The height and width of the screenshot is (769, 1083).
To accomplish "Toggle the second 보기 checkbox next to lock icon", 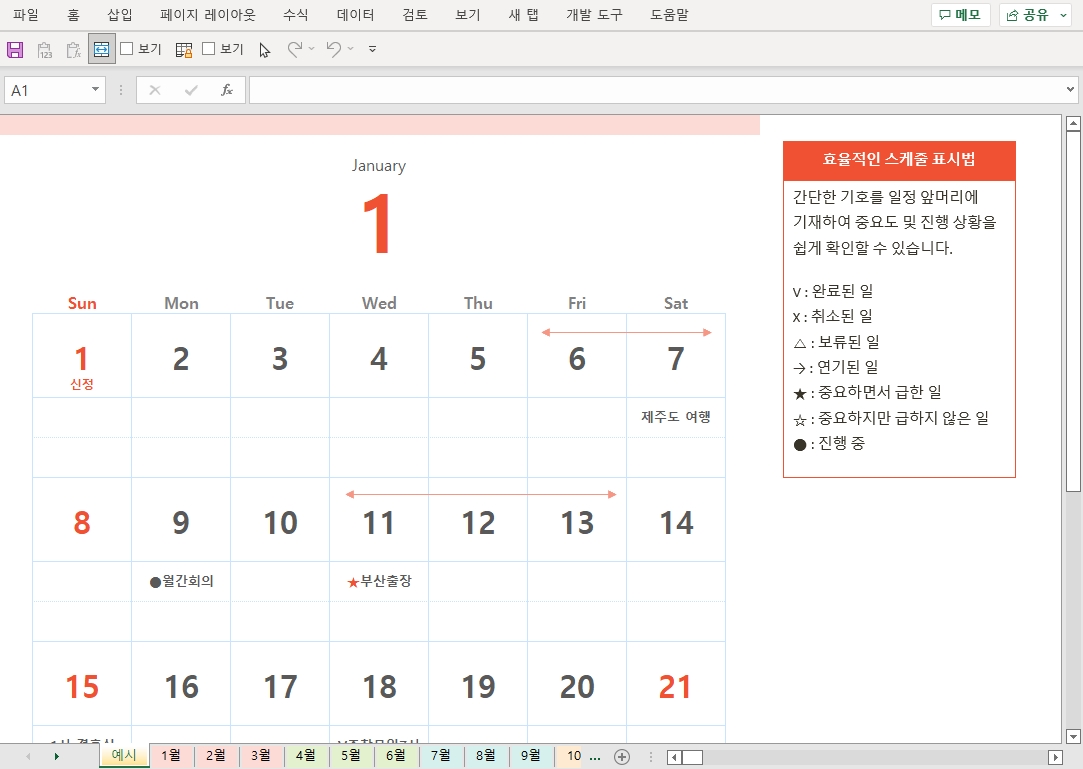I will click(209, 48).
